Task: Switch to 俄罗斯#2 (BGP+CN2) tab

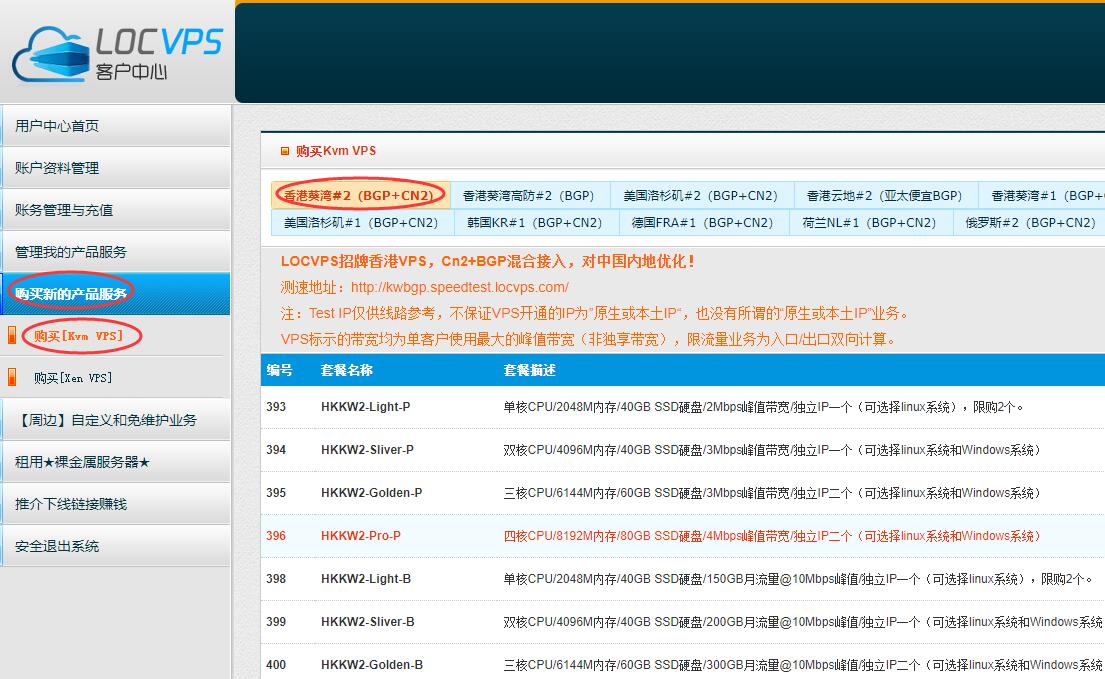Action: [1030, 223]
